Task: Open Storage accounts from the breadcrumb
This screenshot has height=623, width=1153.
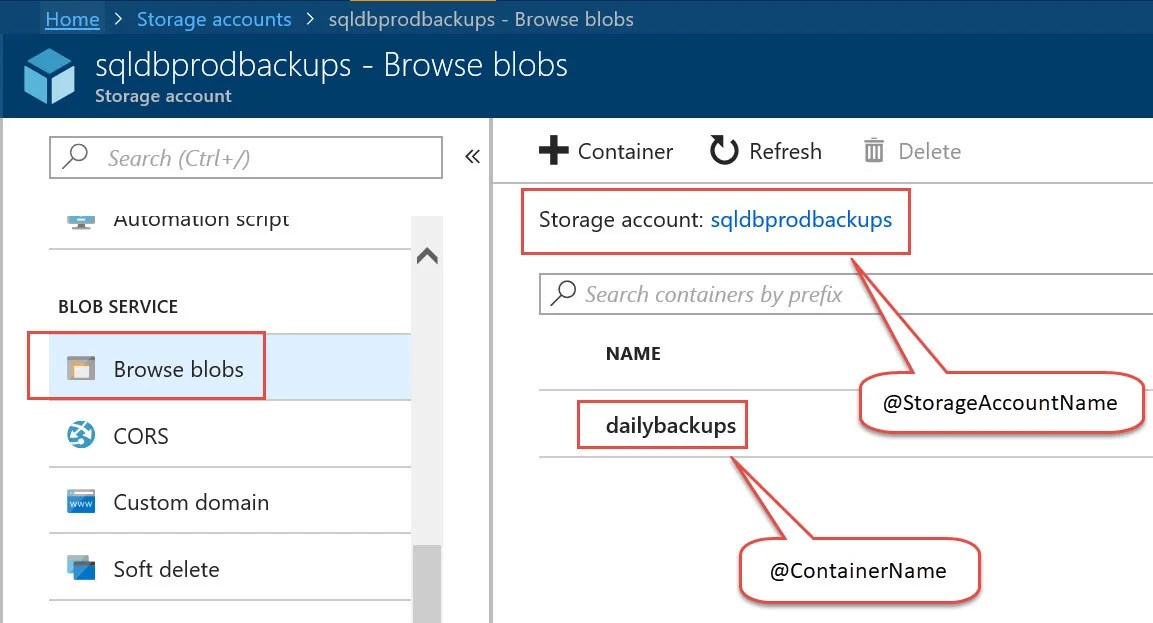Action: point(214,18)
